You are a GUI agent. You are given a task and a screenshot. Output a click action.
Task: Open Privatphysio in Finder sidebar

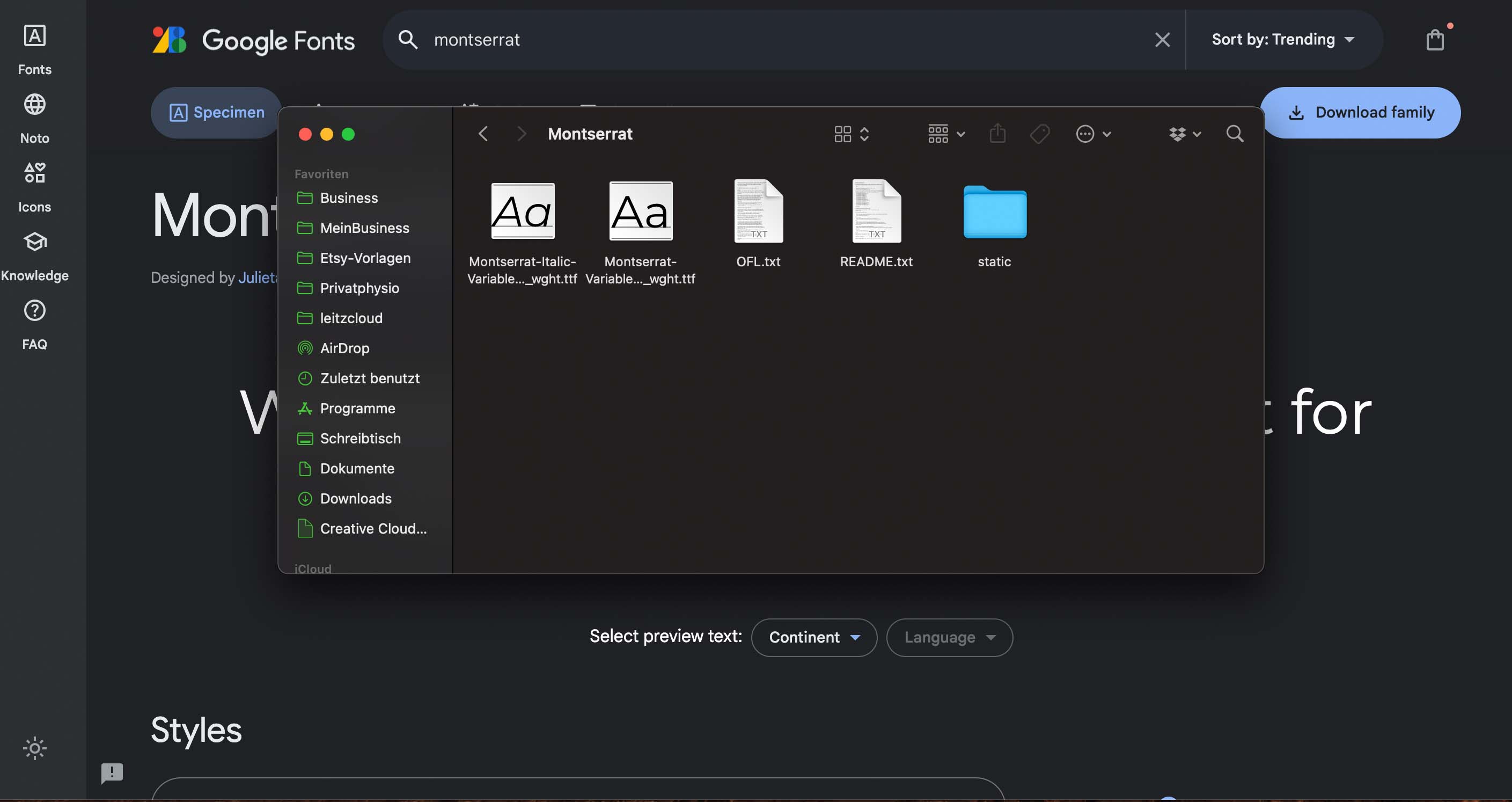pos(364,288)
